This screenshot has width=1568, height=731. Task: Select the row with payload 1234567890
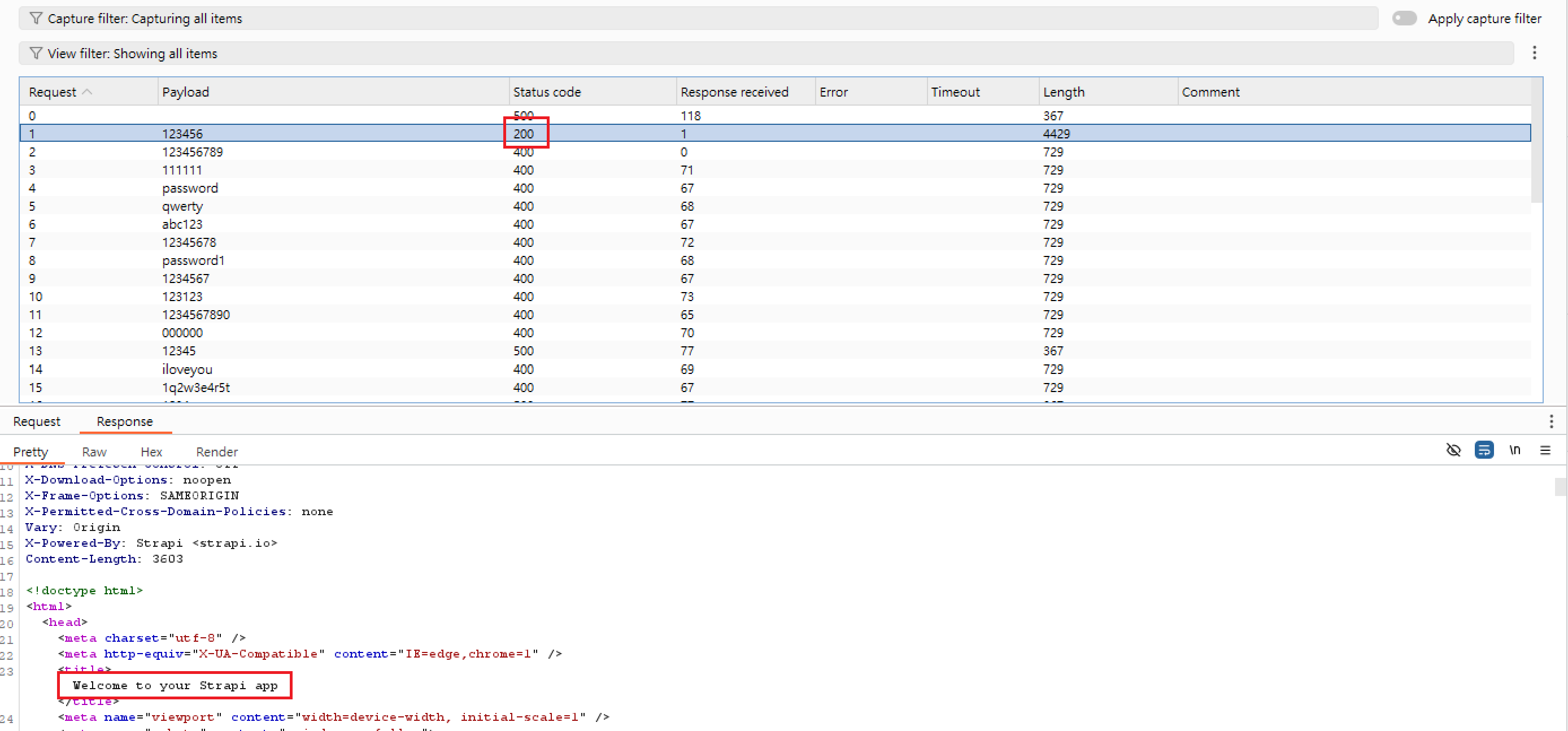pyautogui.click(x=775, y=315)
